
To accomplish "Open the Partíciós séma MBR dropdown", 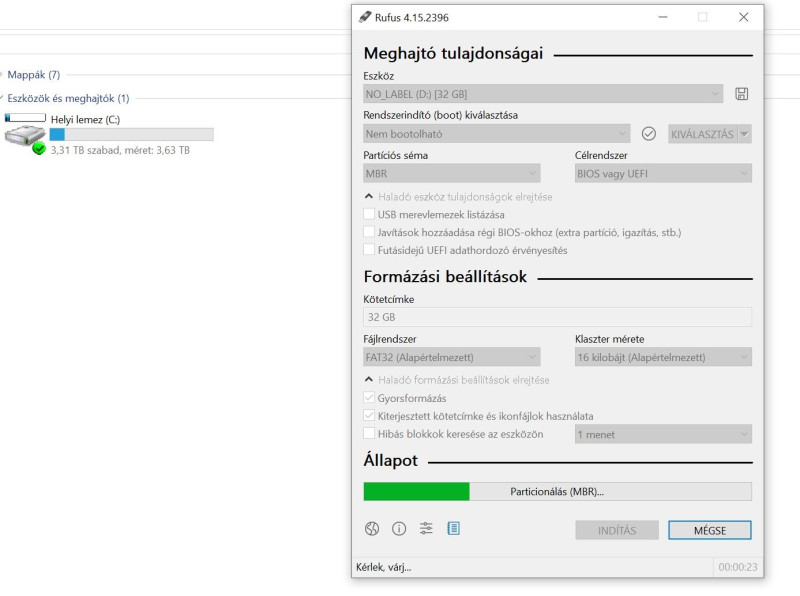I will coord(452,173).
